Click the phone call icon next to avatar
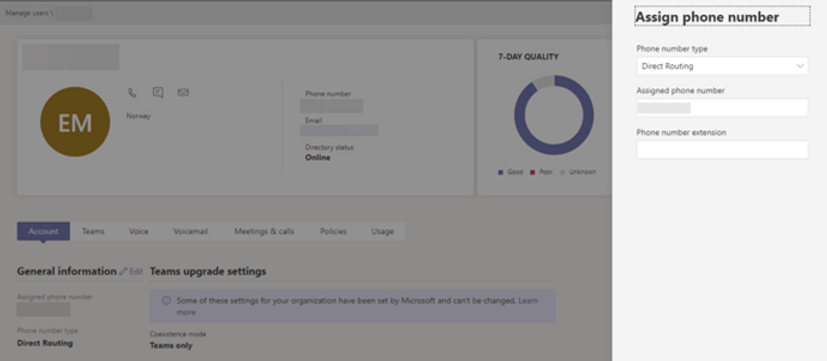 point(132,93)
